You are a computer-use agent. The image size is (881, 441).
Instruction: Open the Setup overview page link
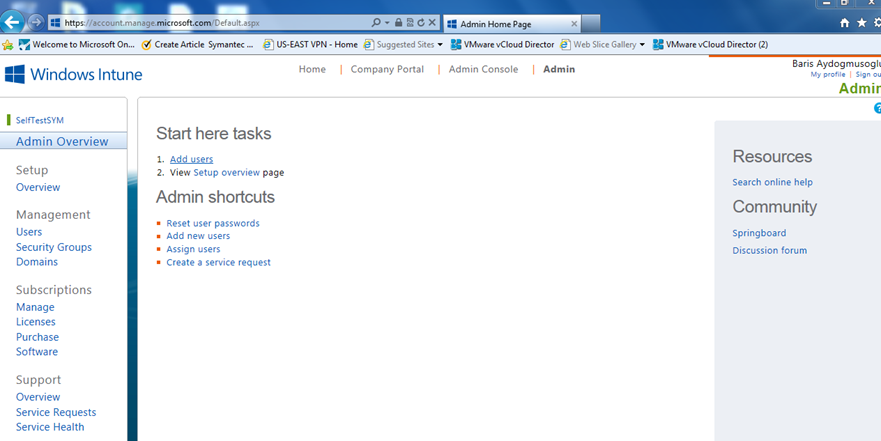pos(226,172)
